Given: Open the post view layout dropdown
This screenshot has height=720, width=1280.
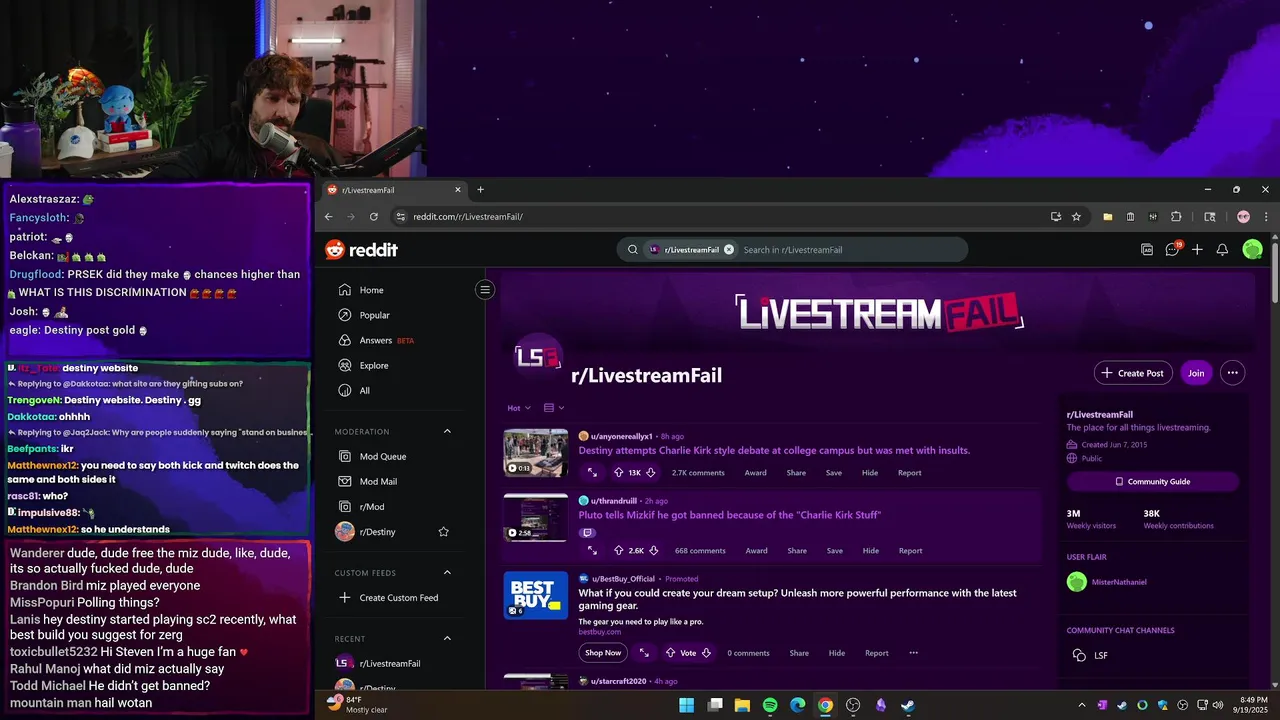Looking at the screenshot, I should [554, 408].
